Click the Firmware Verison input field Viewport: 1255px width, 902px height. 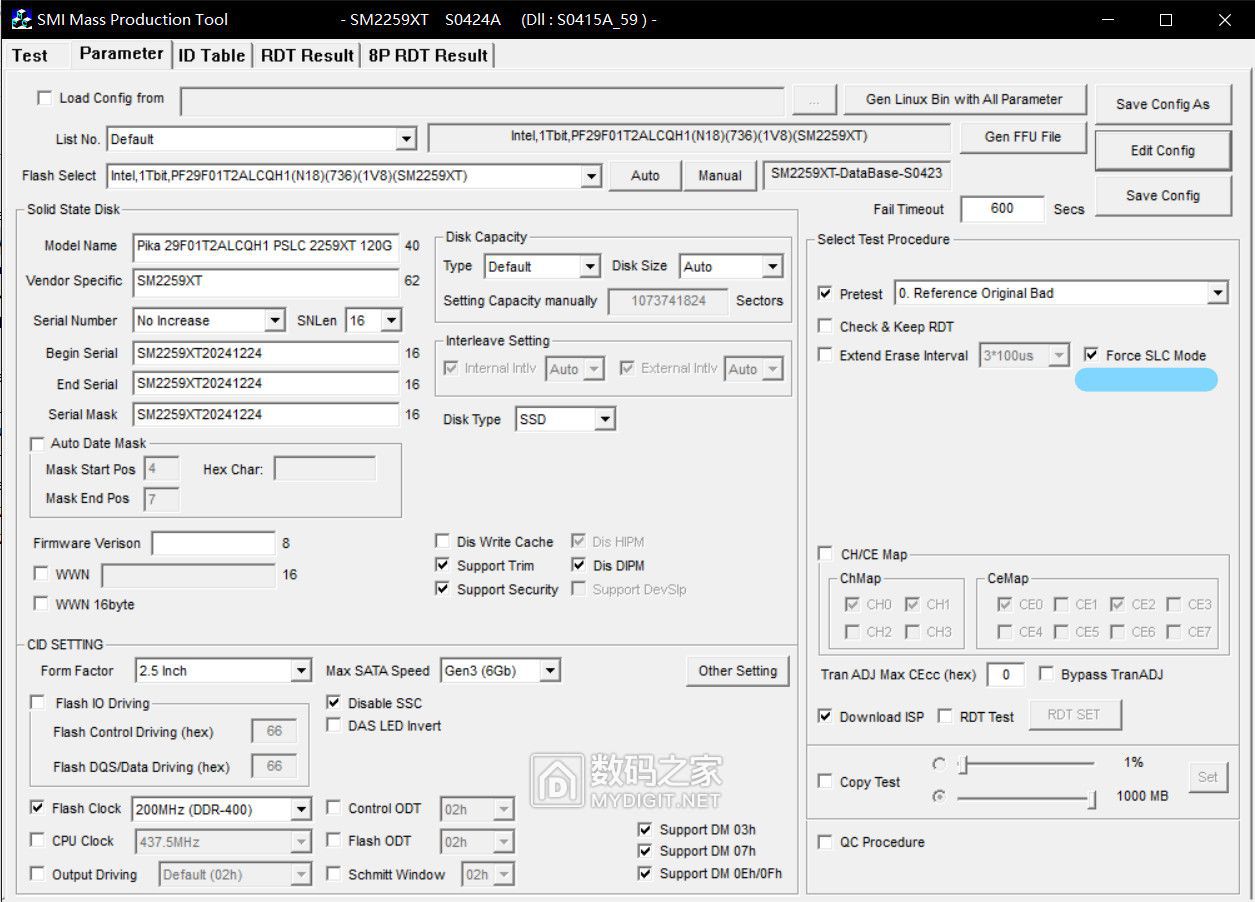click(213, 543)
